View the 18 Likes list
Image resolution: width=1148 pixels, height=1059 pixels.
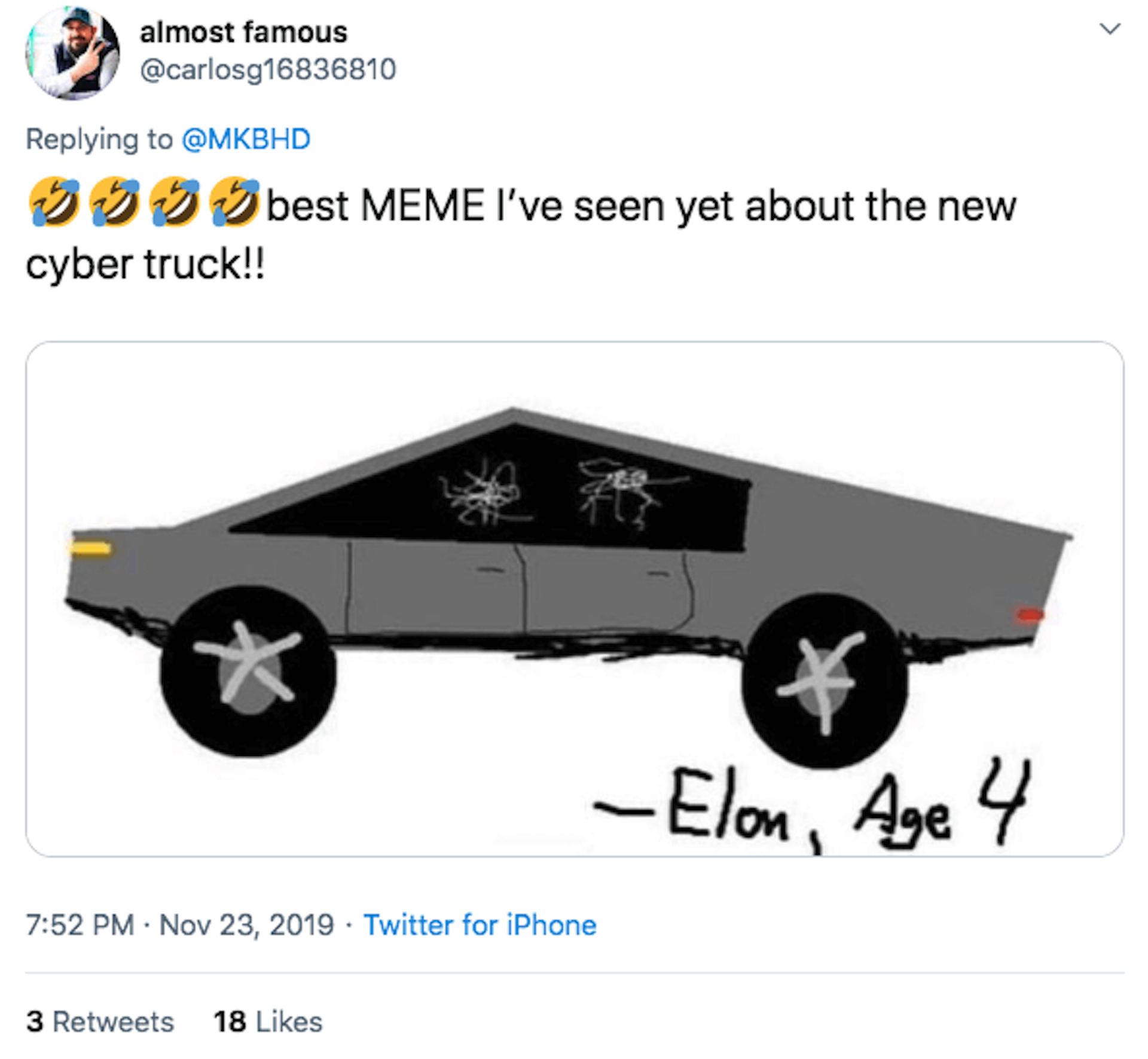tap(268, 1021)
